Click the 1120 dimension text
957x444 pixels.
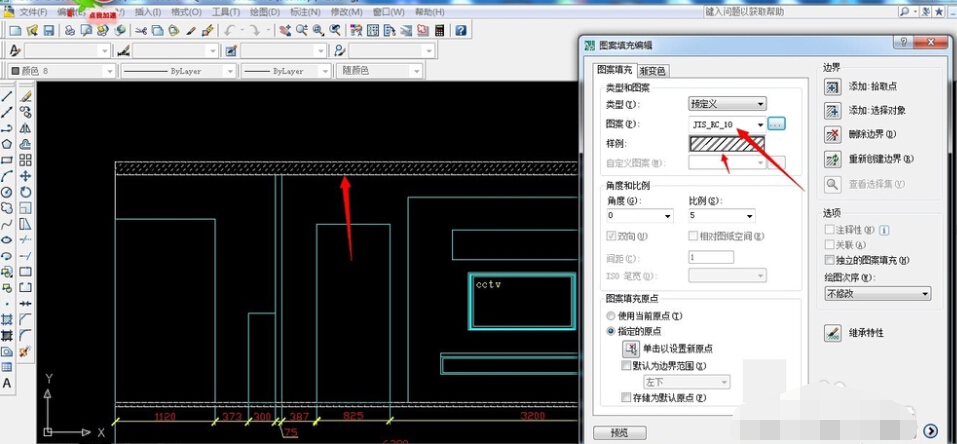click(165, 417)
